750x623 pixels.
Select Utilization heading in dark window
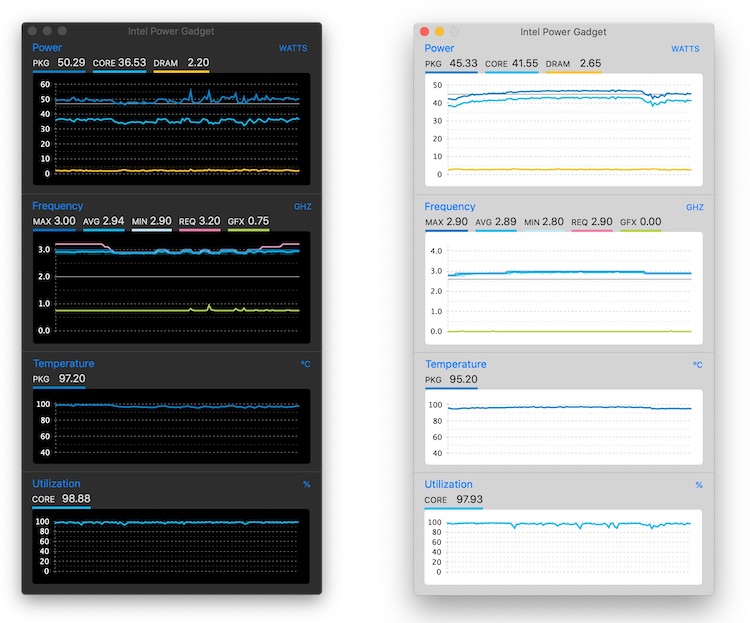pyautogui.click(x=56, y=484)
